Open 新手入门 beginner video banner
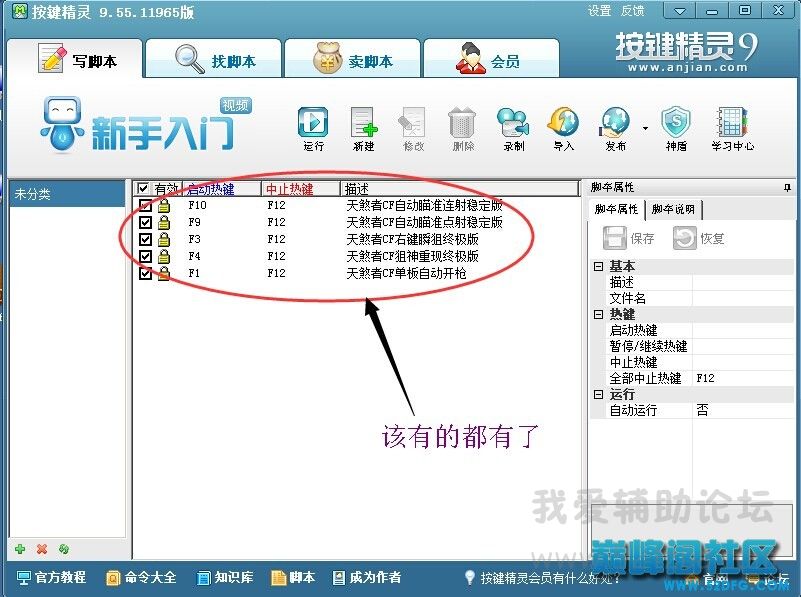The image size is (801, 597). pyautogui.click(x=146, y=125)
